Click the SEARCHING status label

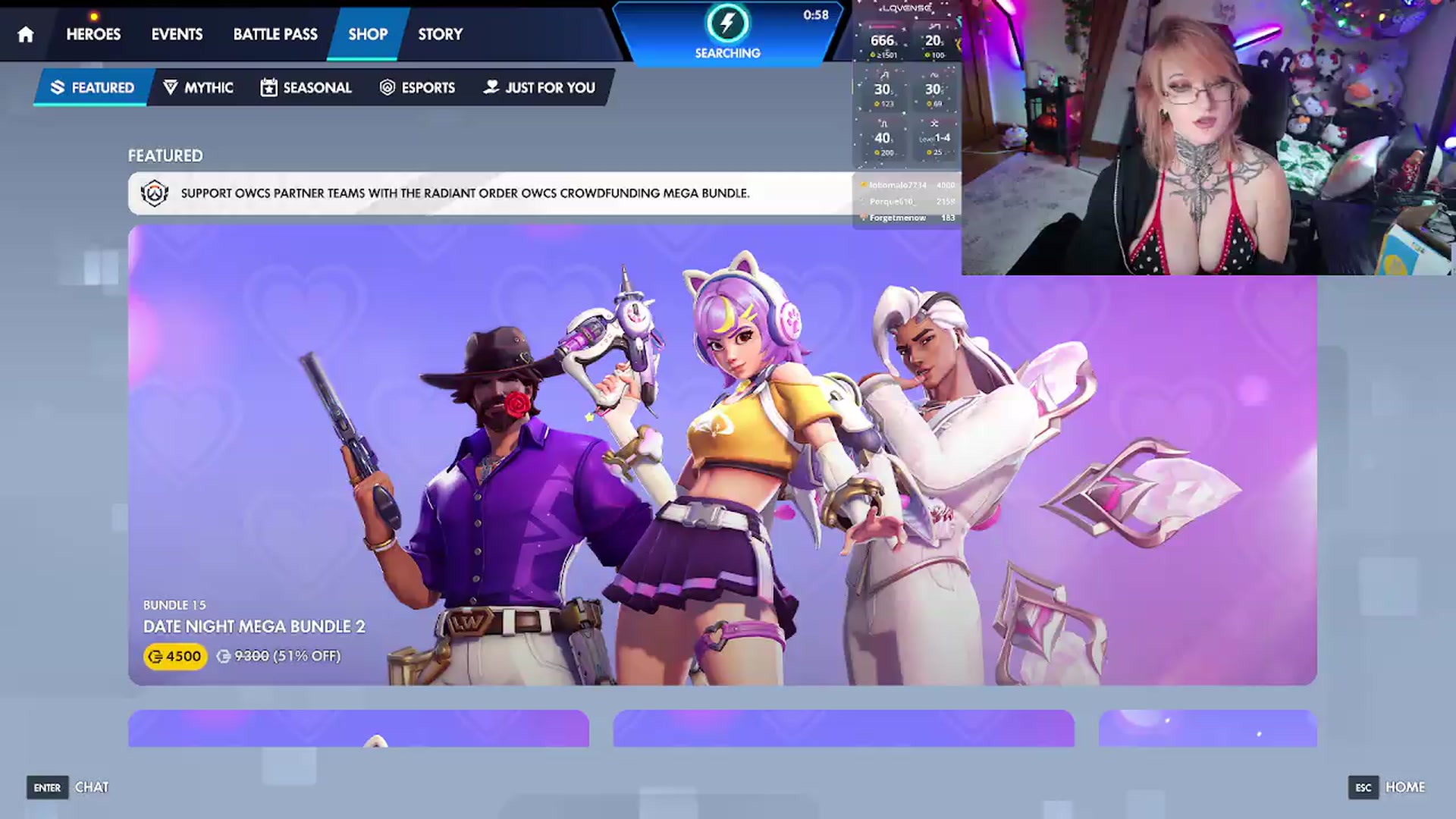click(x=727, y=53)
